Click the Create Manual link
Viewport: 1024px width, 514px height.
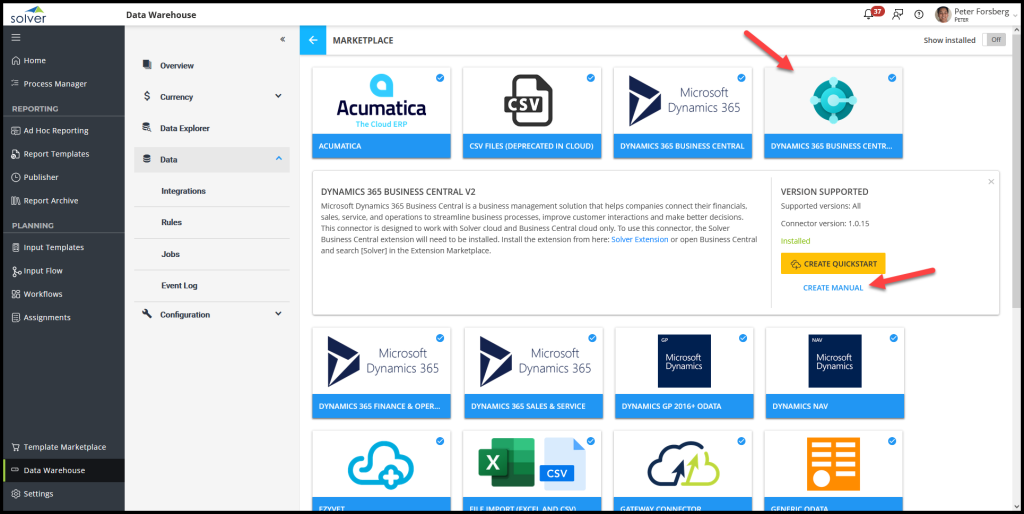click(x=833, y=288)
